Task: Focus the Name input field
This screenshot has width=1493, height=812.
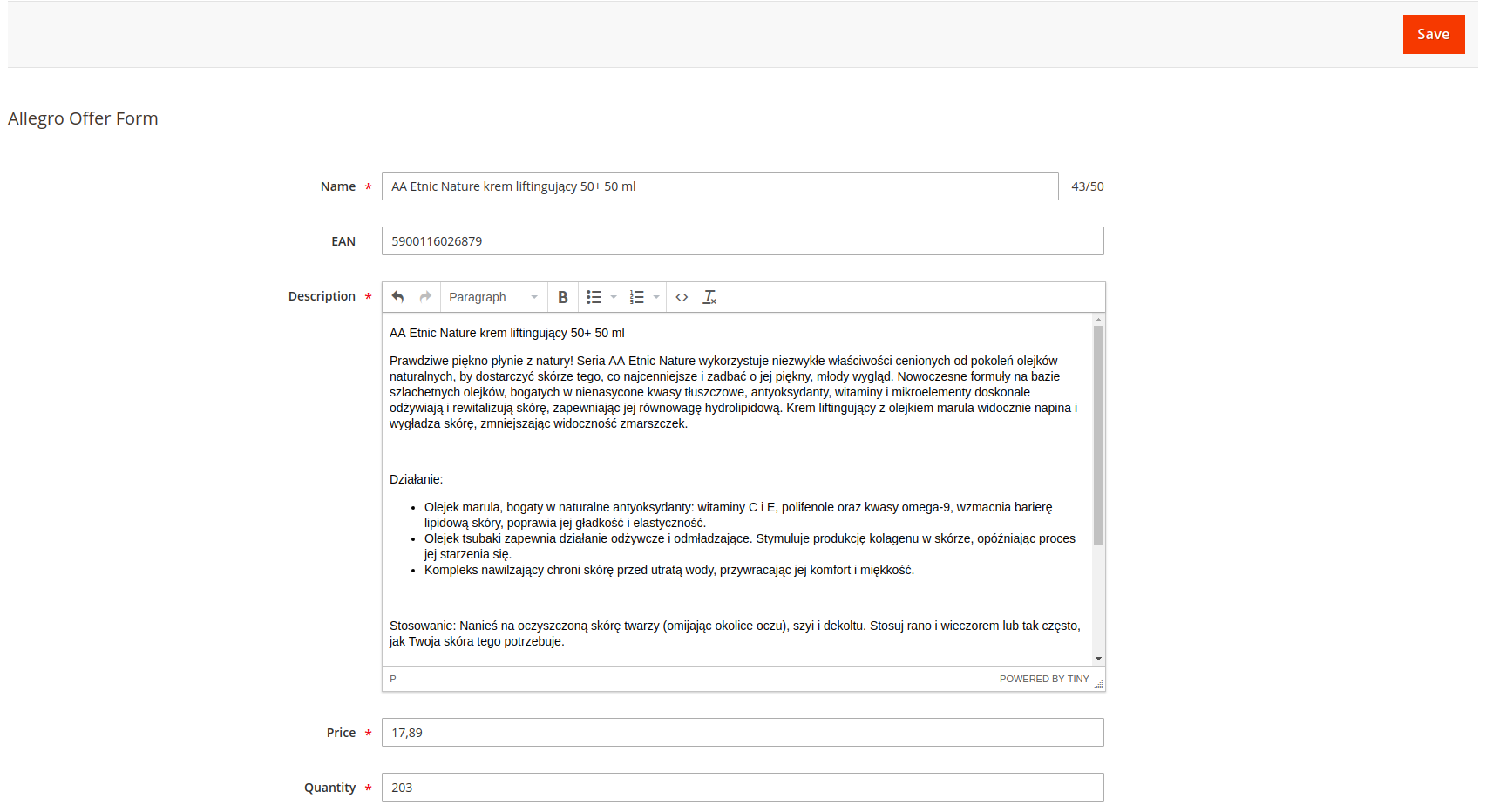Action: point(720,186)
